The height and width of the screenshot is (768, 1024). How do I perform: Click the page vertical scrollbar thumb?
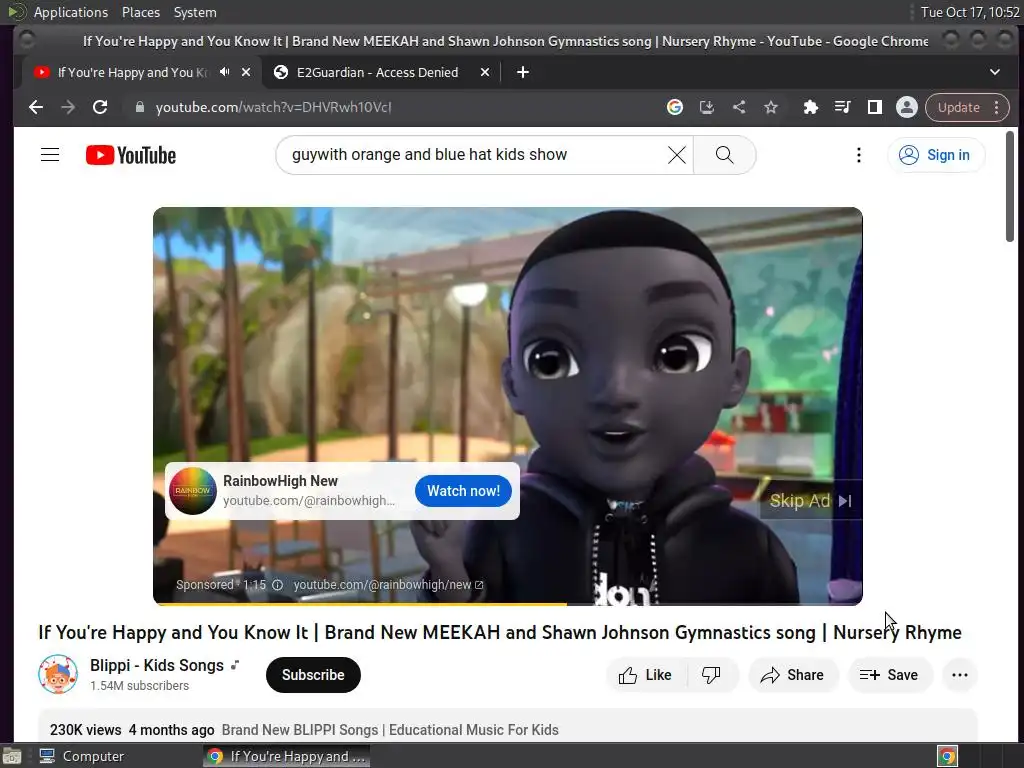coord(1010,187)
